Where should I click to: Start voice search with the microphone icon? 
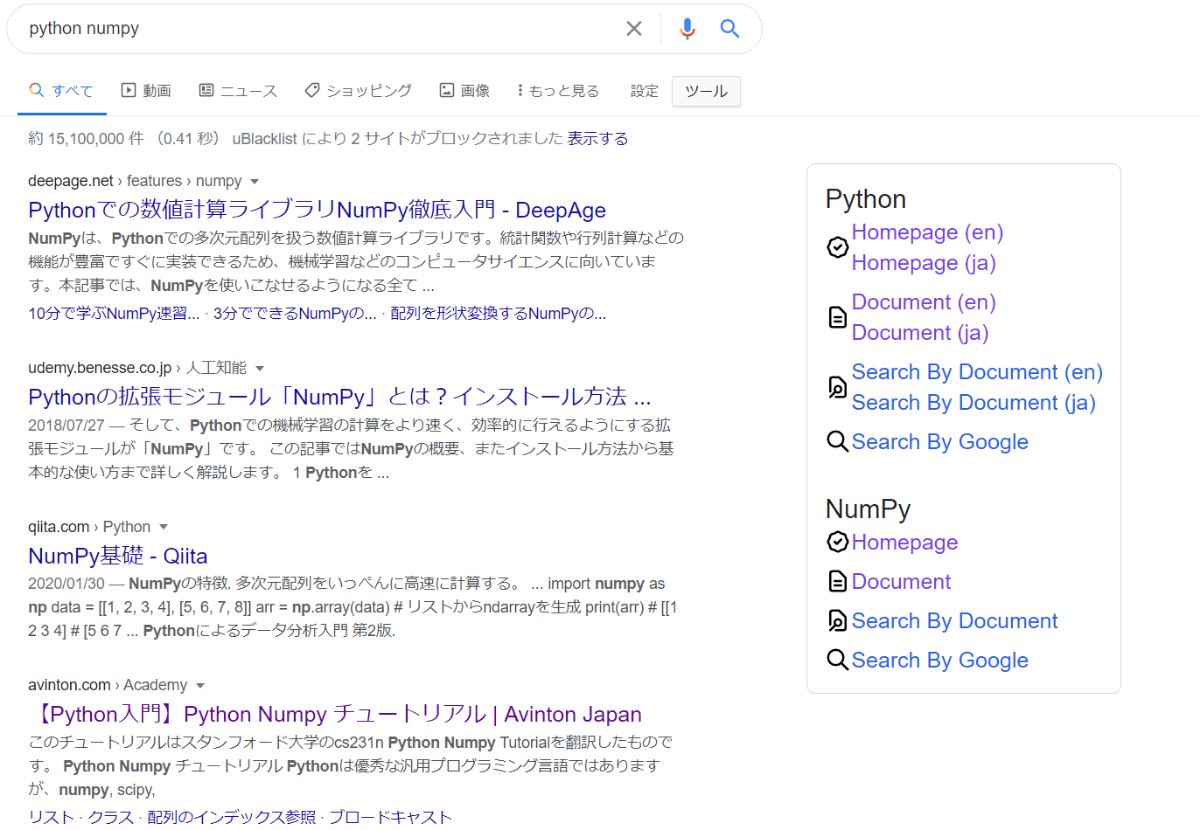(687, 29)
